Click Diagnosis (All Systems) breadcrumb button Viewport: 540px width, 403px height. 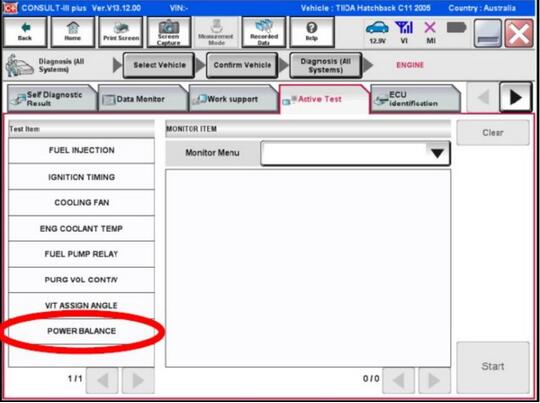325,65
